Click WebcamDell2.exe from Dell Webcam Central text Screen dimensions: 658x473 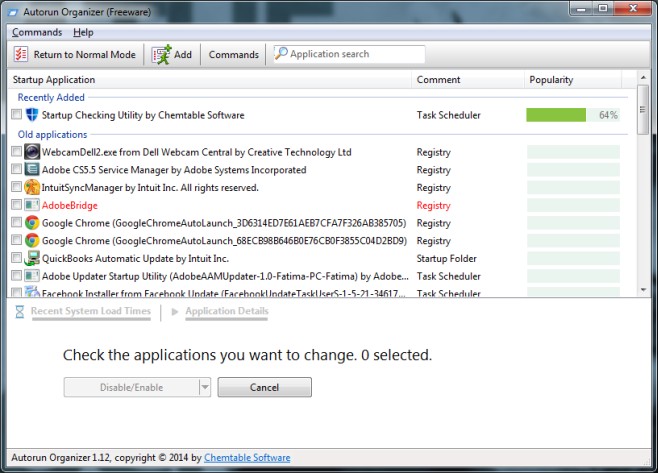coord(196,152)
